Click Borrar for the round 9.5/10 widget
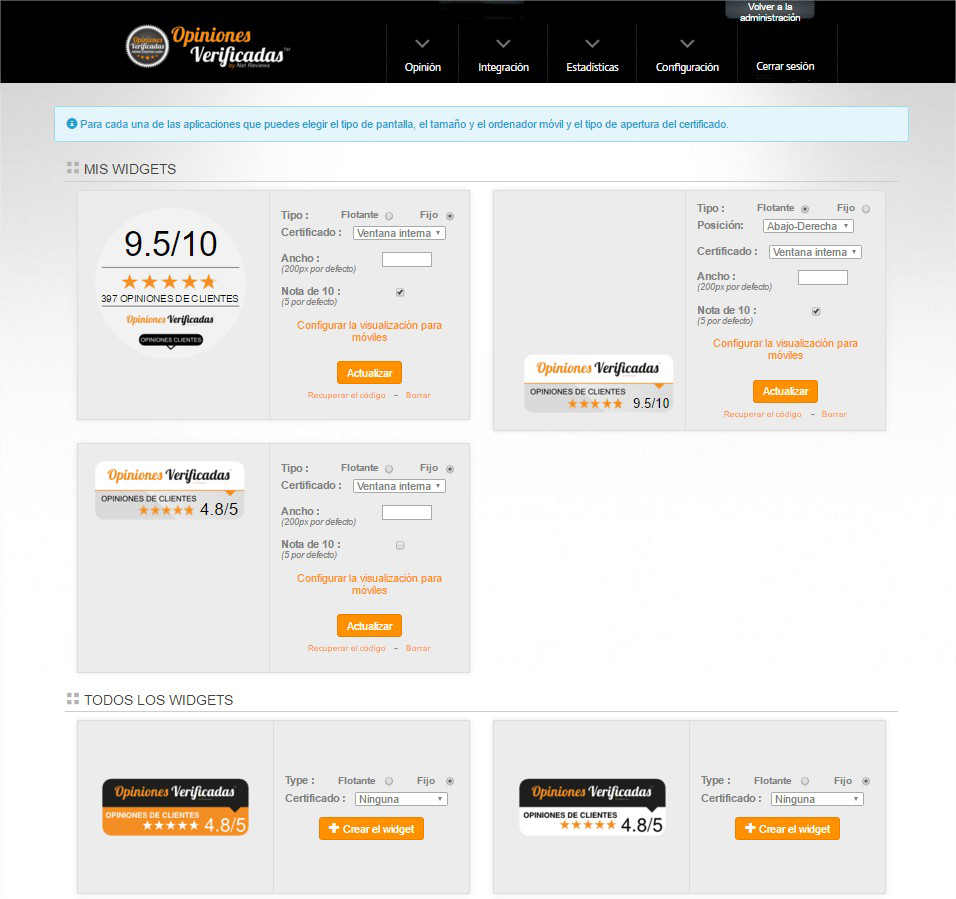The width and height of the screenshot is (956, 899). 418,396
